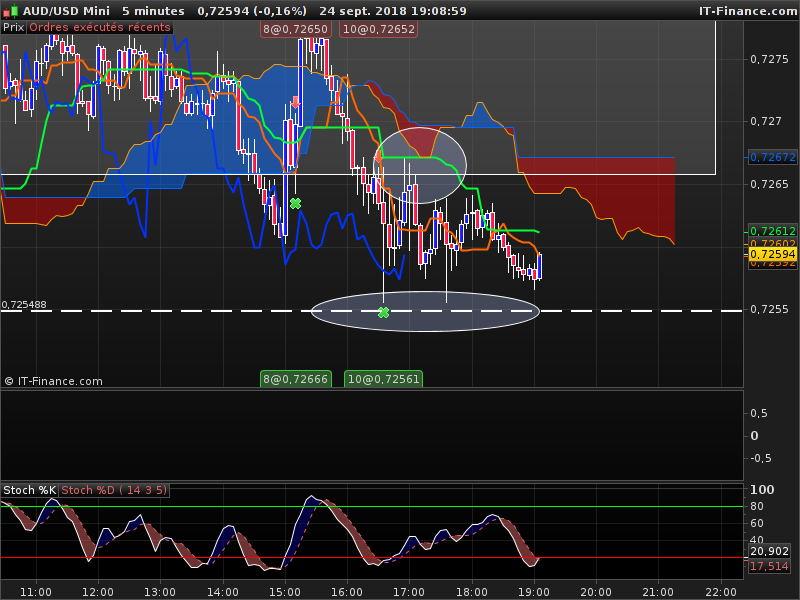Click the 16:00 time axis label

click(347, 592)
